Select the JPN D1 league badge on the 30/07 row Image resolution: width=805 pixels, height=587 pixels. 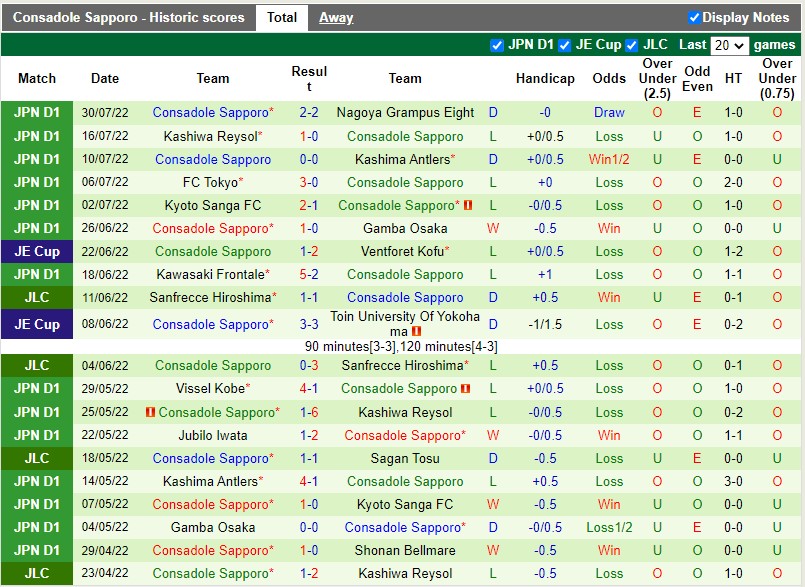[37, 113]
